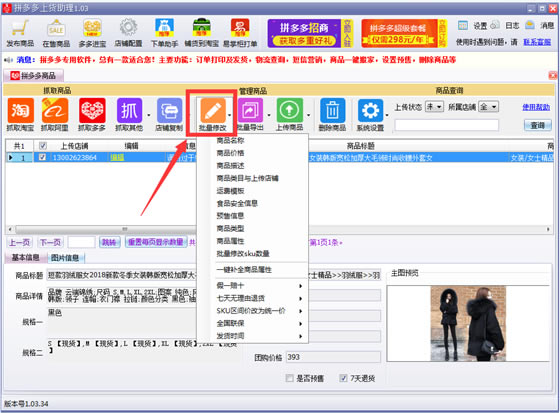Image resolution: width=560 pixels, height=413 pixels.
Task: Open 设置 in the top right
Action: point(472,25)
